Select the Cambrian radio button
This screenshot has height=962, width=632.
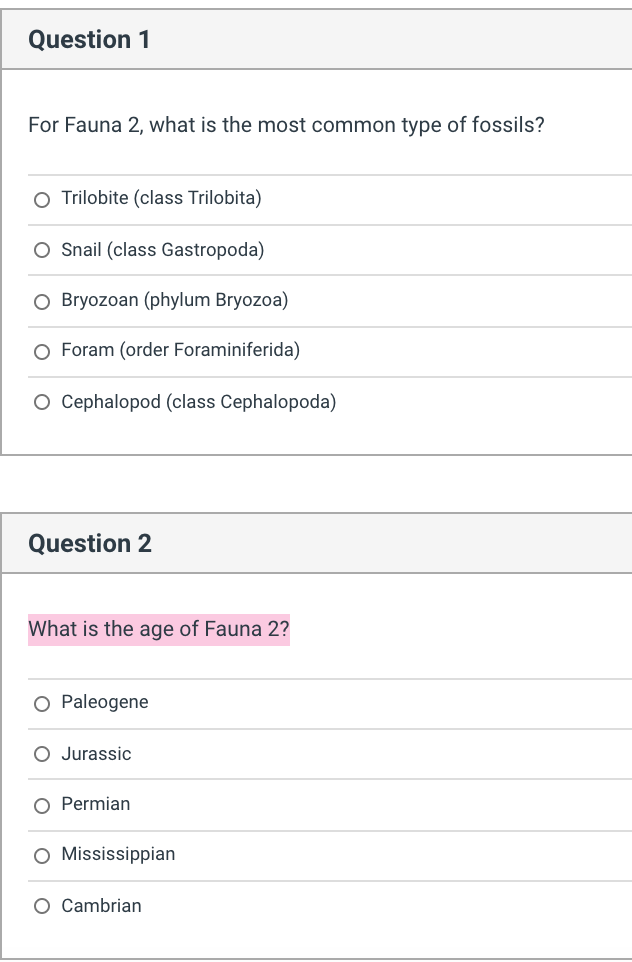tap(42, 907)
